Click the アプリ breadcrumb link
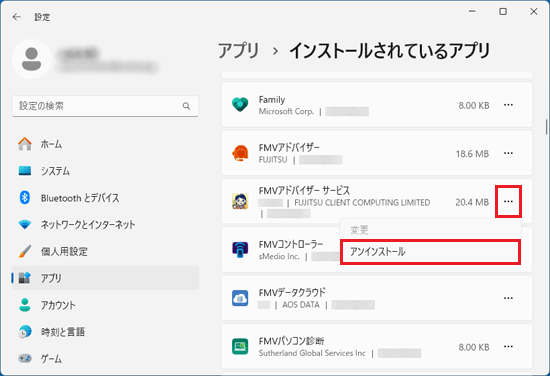The image size is (550, 376). pyautogui.click(x=239, y=51)
